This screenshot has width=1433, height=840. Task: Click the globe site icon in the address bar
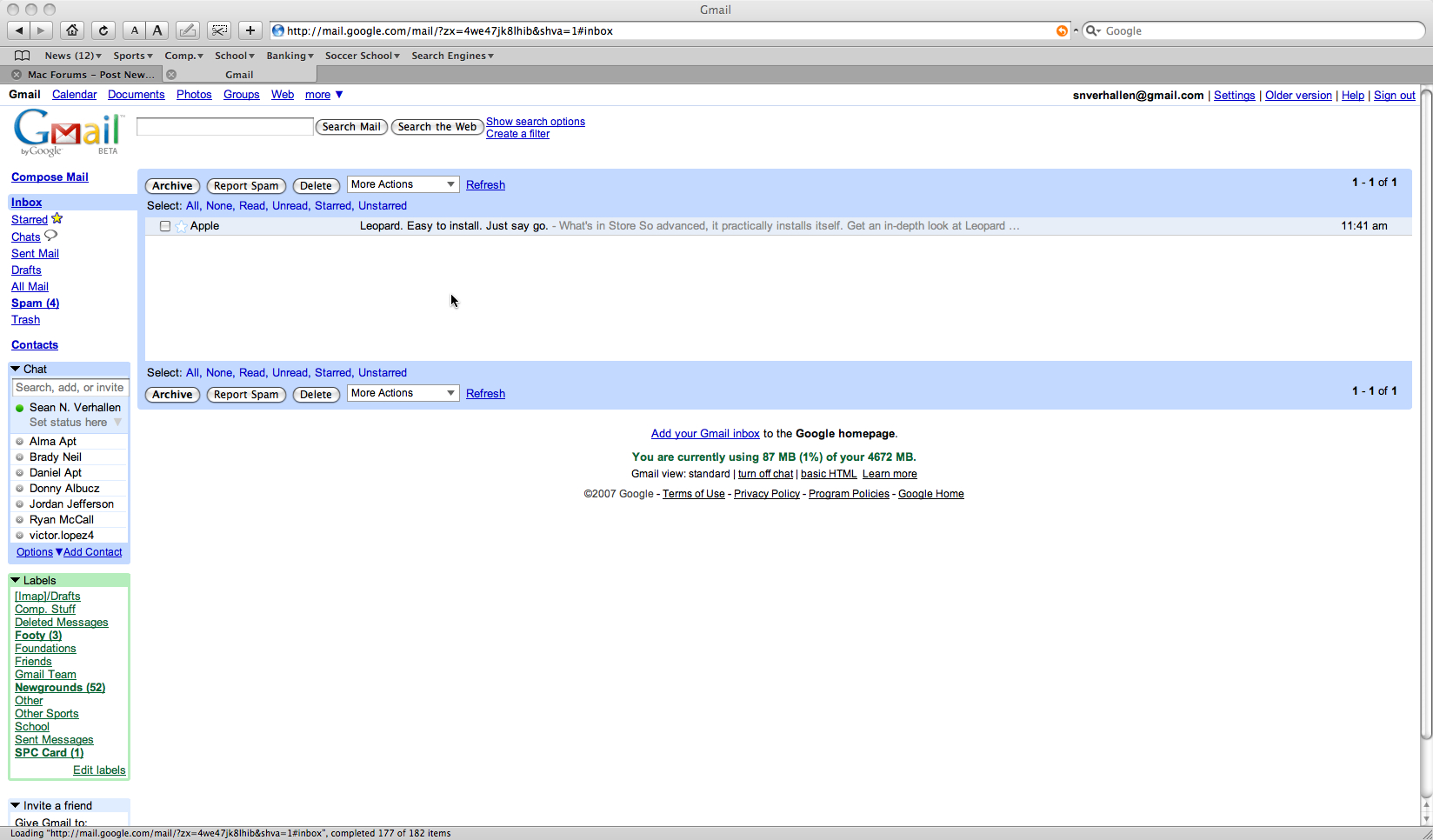(278, 31)
